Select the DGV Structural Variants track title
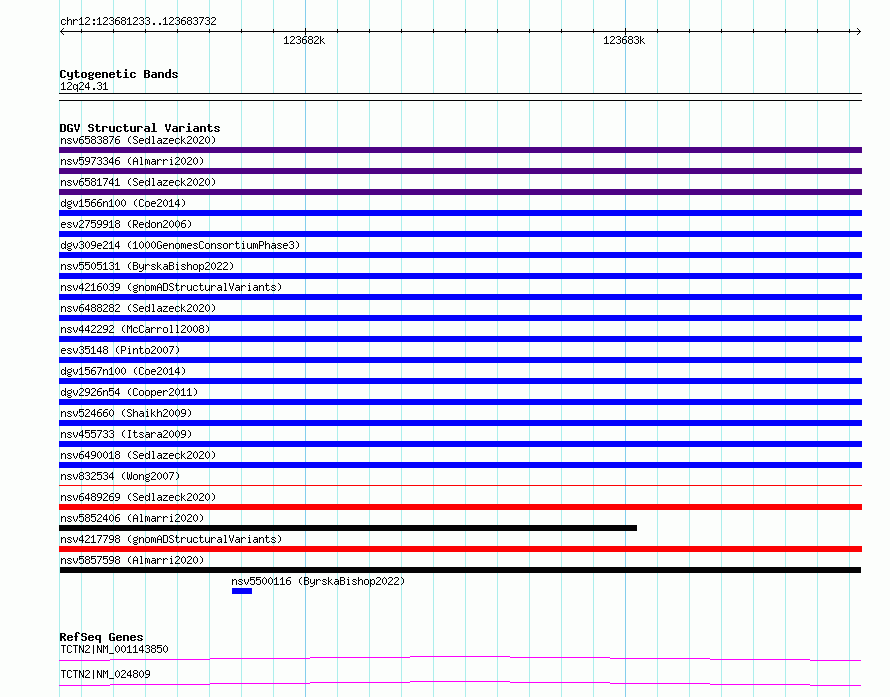 (x=140, y=128)
